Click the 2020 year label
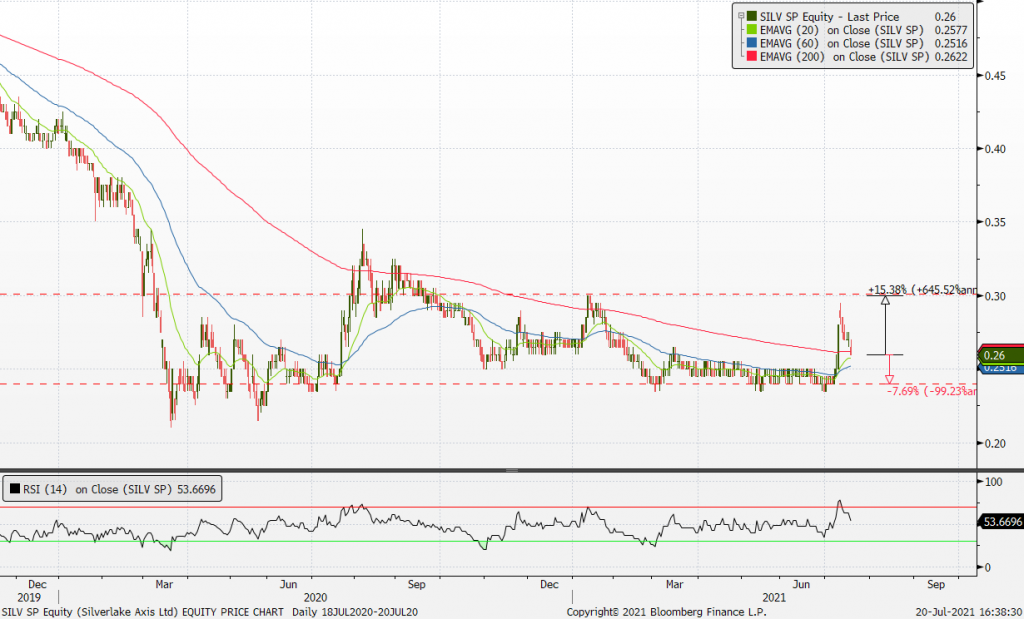Screen dimensions: 1024x619 (x=315, y=597)
